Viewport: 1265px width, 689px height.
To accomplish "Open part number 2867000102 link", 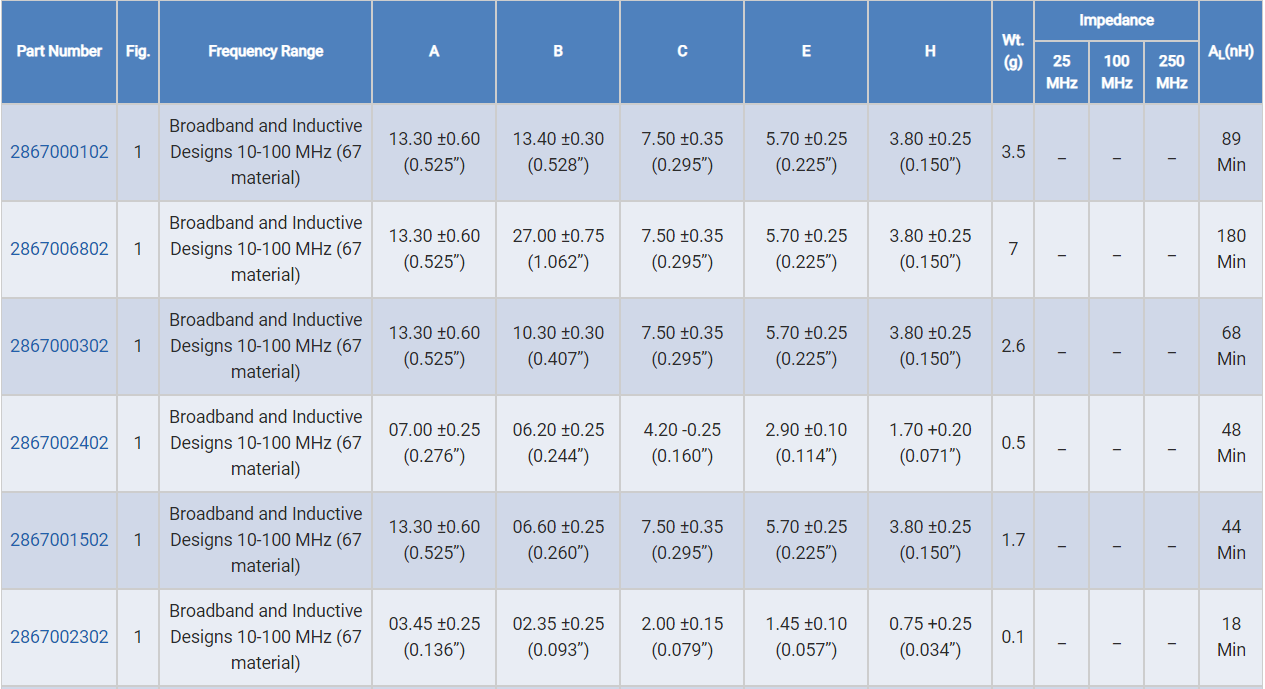I will click(x=59, y=152).
